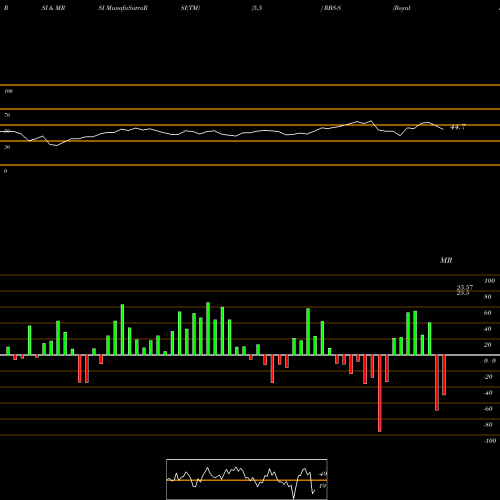Click the '(Royal' header text
Image resolution: width=500 pixels, height=500 pixels.
[x=402, y=8]
